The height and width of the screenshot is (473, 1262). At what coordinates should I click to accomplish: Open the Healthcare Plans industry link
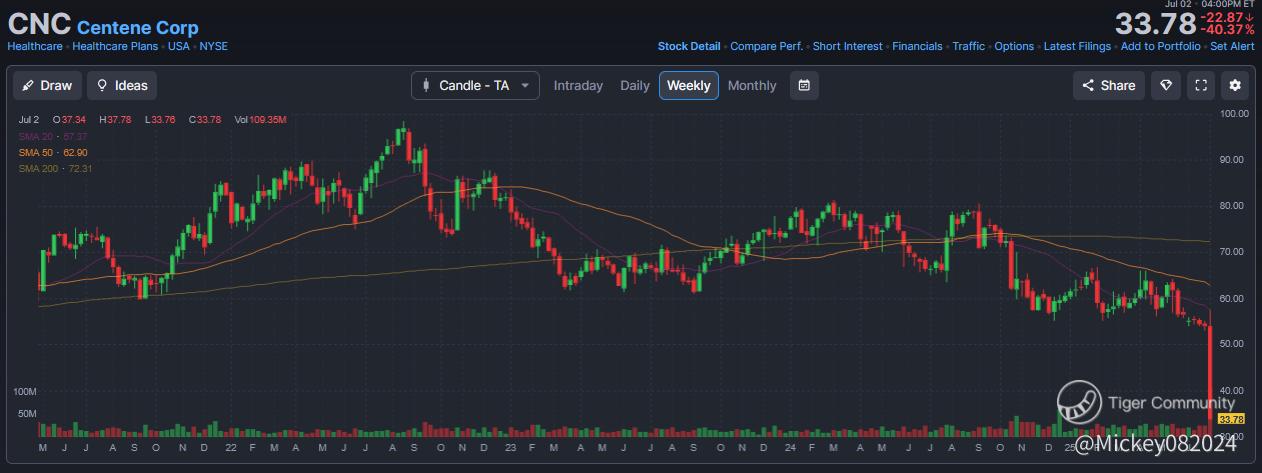click(117, 46)
